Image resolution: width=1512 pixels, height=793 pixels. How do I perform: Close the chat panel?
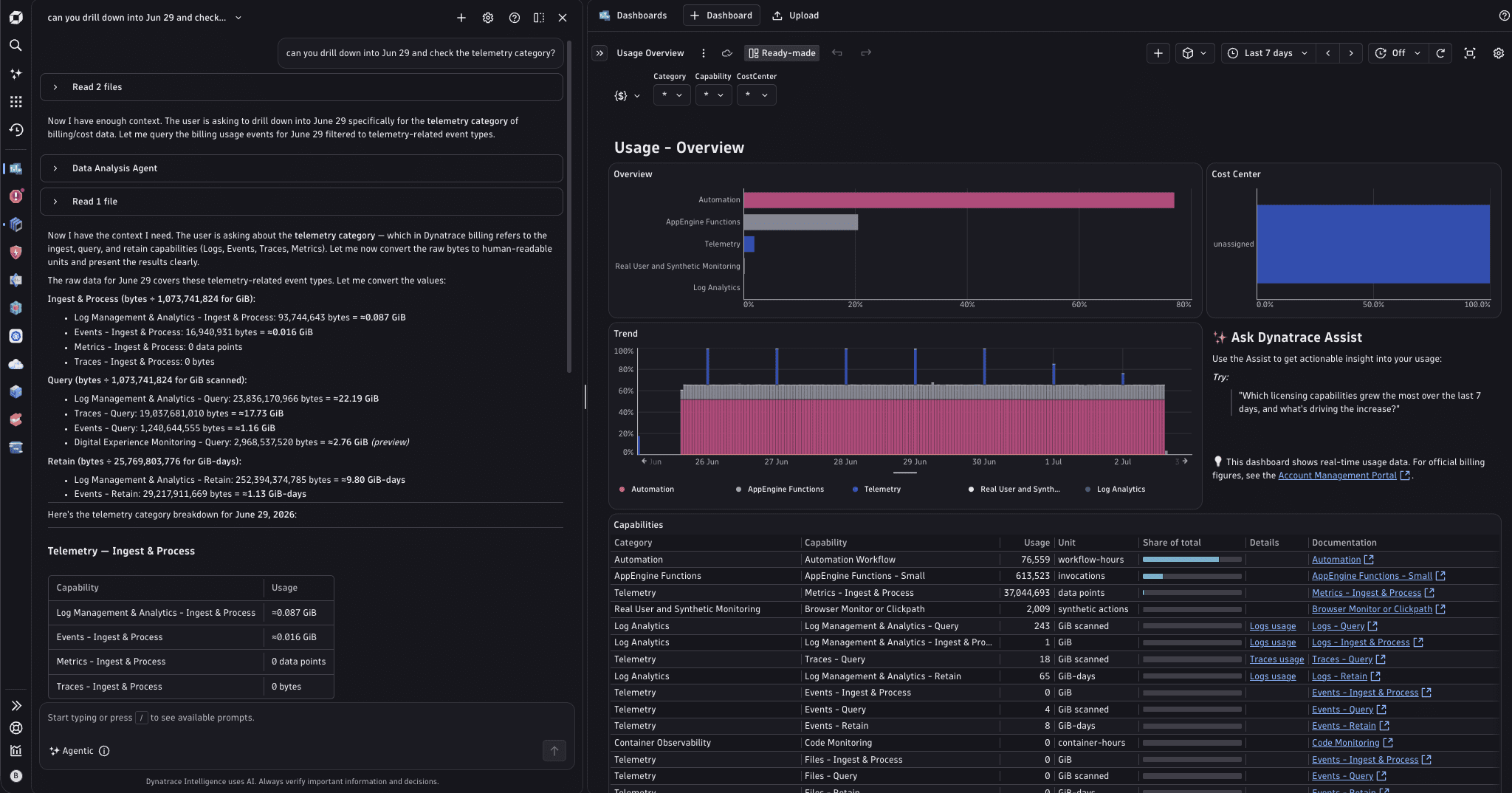[x=563, y=18]
